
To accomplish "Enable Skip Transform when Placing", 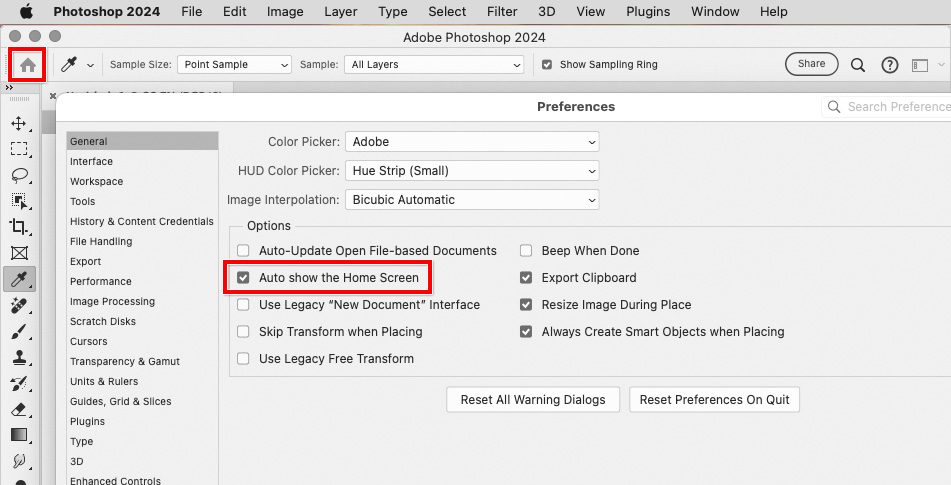I will pos(243,332).
